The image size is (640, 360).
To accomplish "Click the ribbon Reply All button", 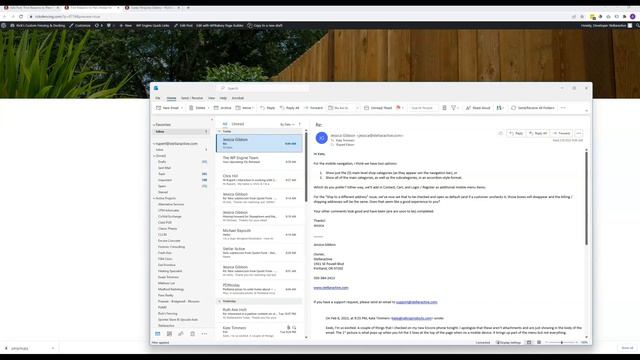I will [x=289, y=108].
